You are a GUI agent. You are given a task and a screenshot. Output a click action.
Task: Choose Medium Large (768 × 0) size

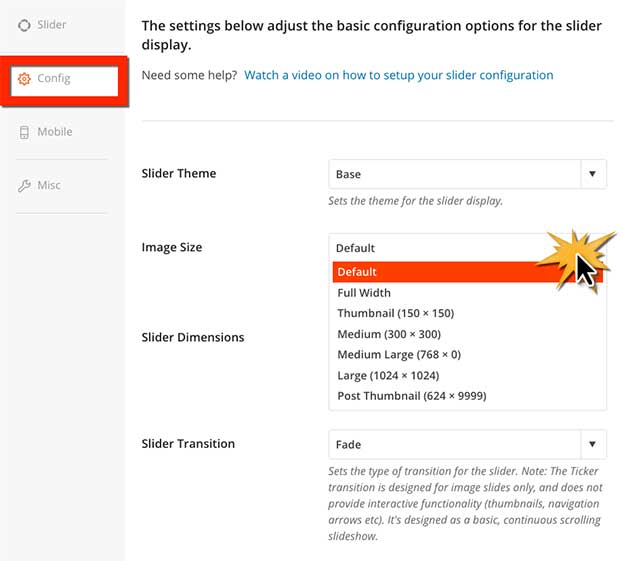399,355
